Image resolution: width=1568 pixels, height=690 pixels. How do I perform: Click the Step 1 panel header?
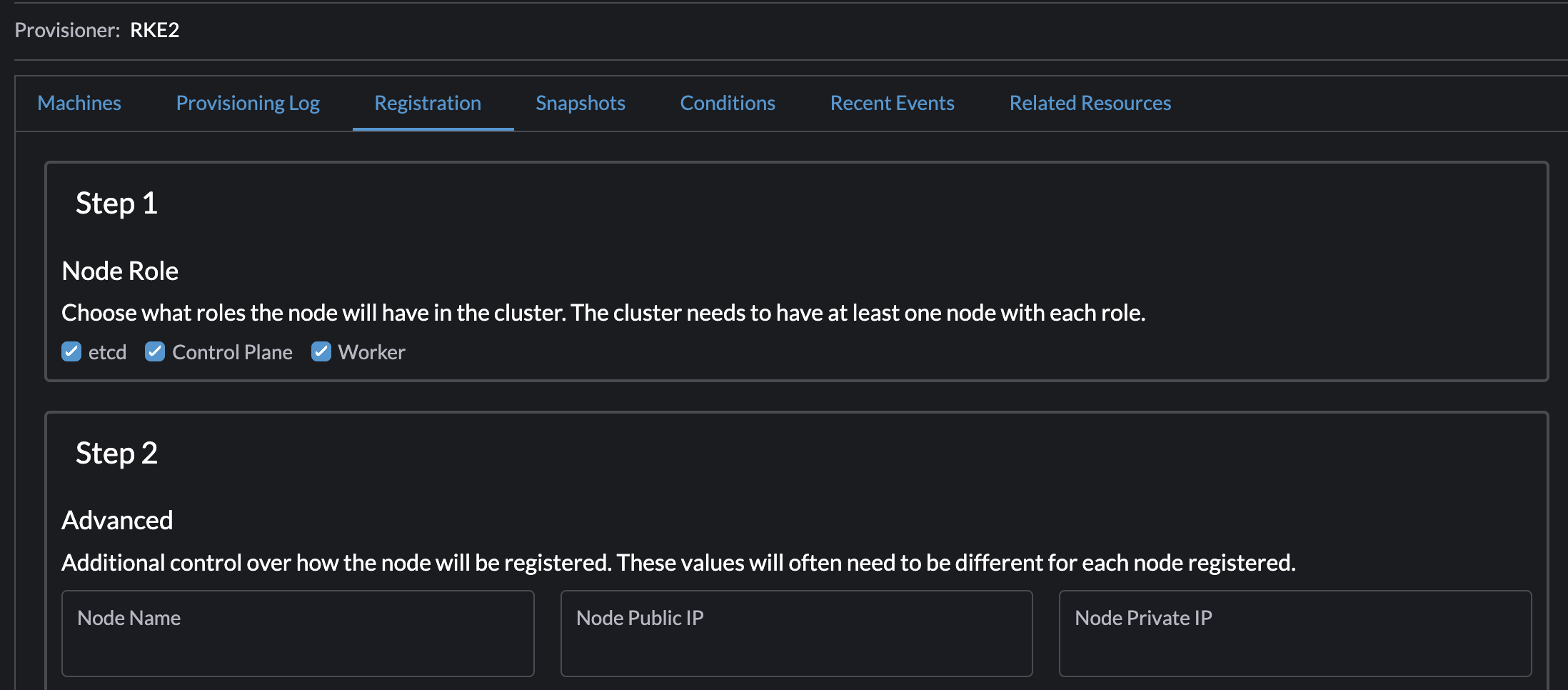pos(116,203)
